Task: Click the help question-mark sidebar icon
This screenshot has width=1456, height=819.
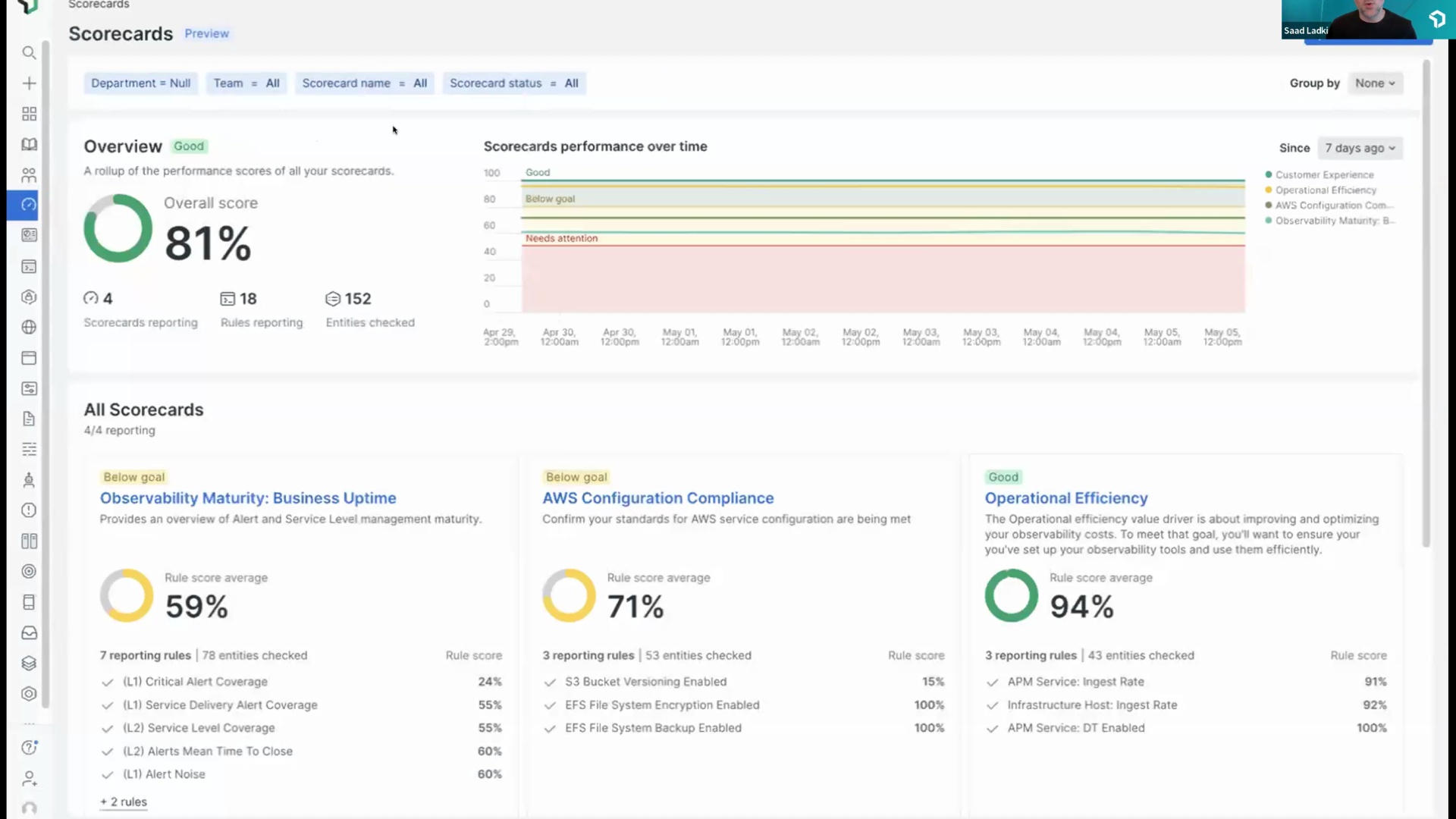Action: 29,748
